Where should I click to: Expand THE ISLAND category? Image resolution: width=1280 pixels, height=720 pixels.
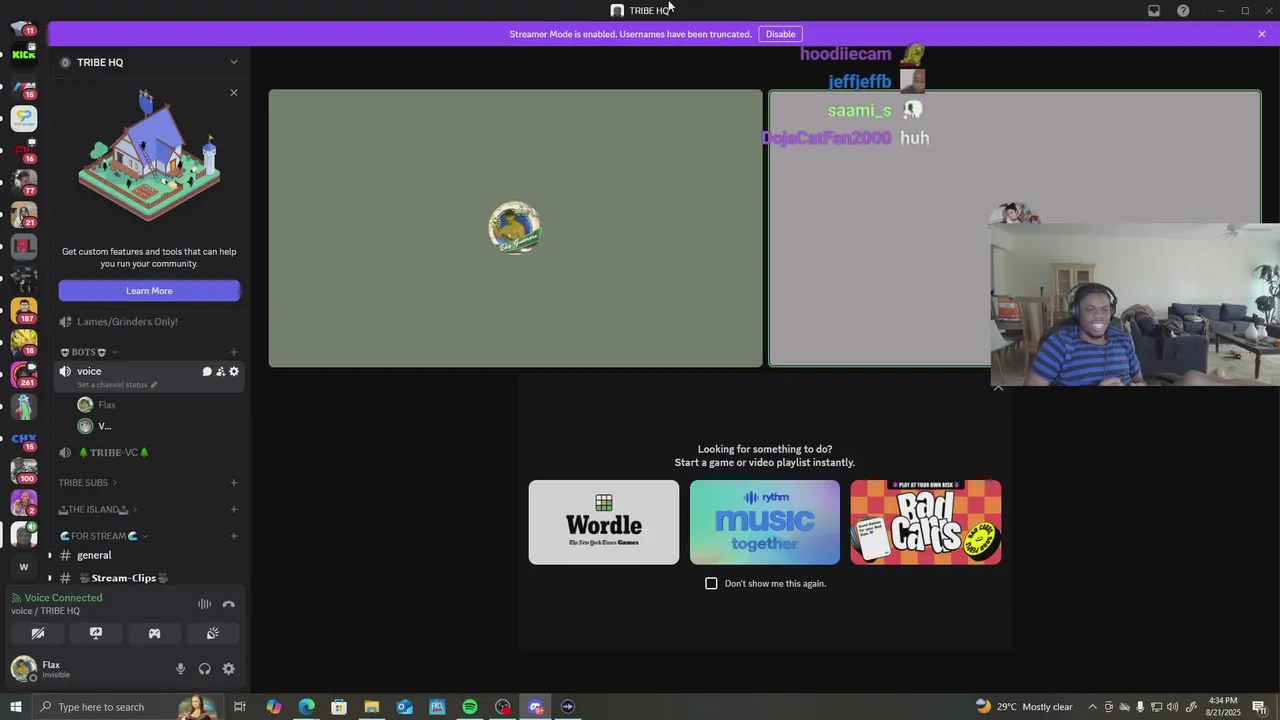(x=98, y=510)
